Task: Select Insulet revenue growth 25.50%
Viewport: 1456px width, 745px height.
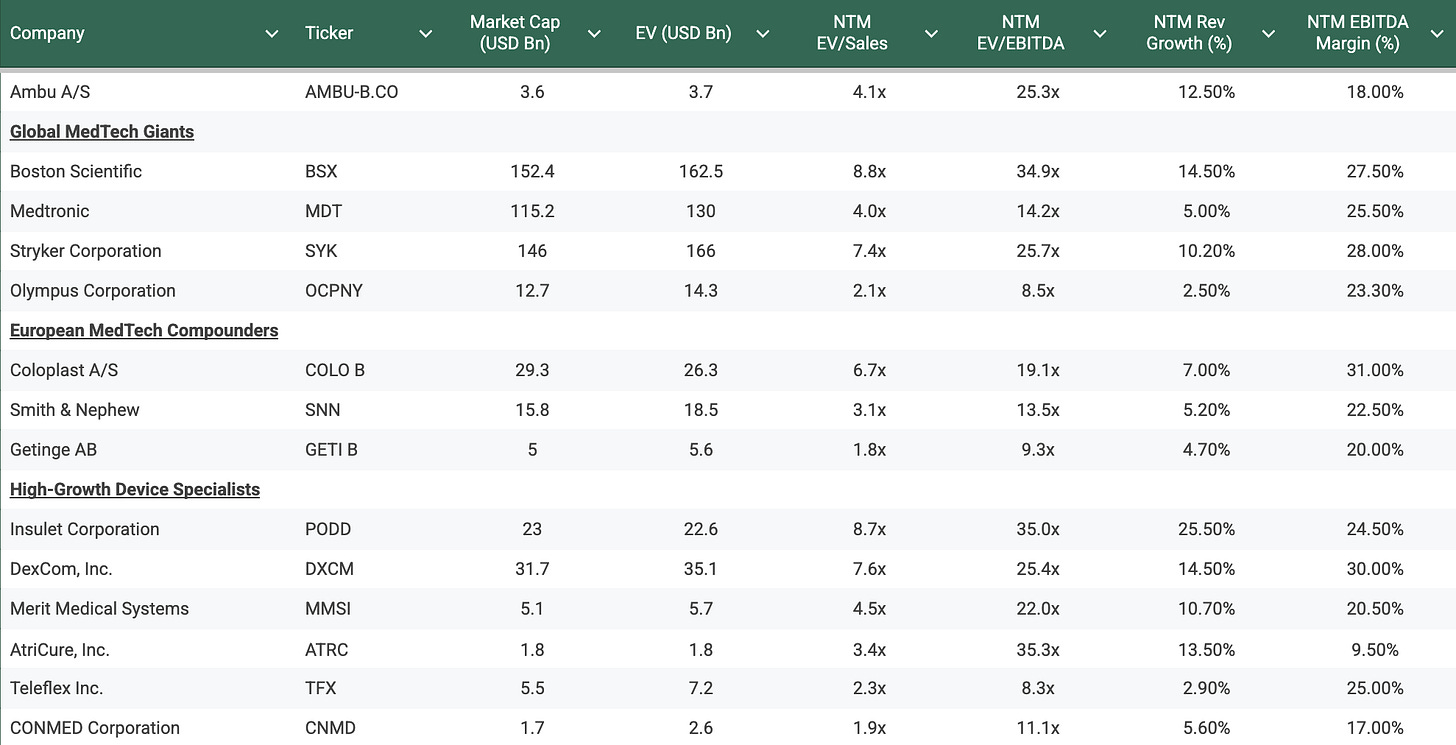Action: 1206,529
